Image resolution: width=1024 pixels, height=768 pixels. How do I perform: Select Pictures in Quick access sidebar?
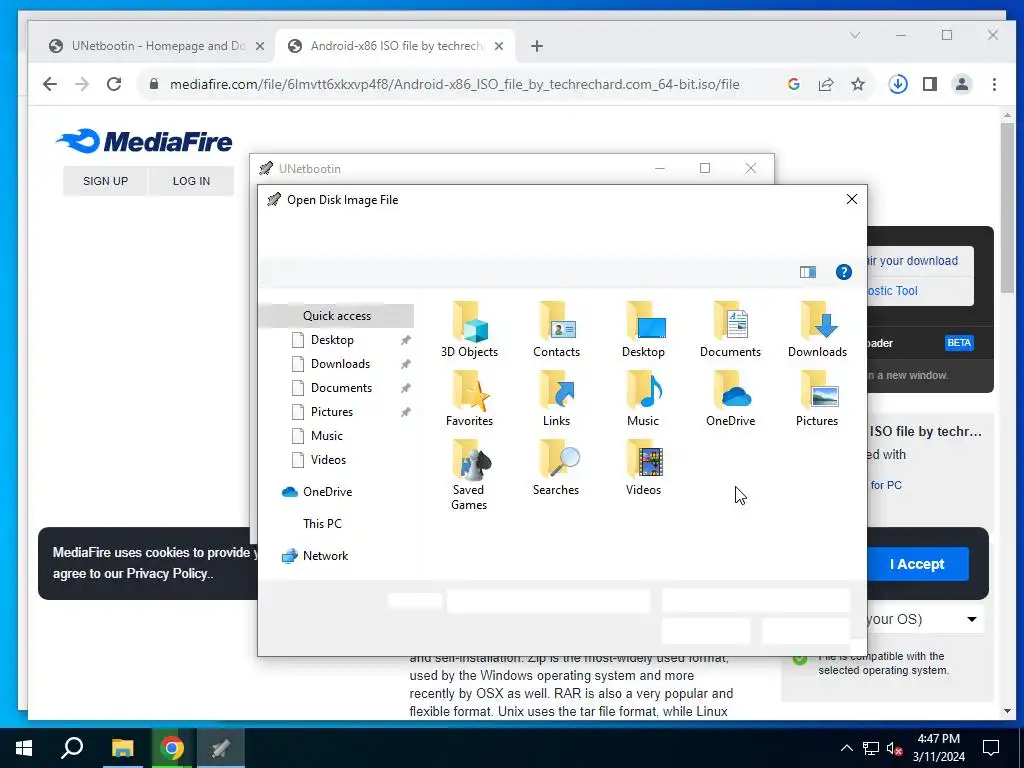(332, 412)
